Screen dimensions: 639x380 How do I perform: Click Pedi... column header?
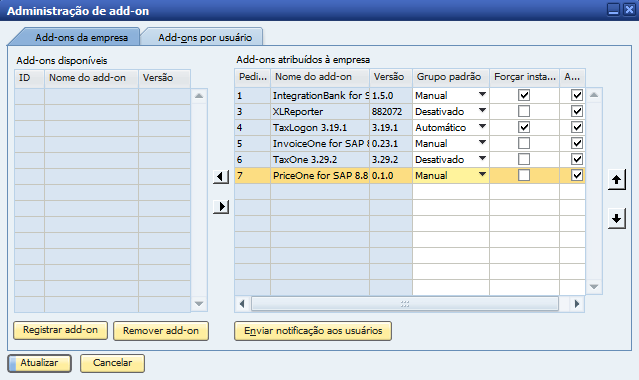tap(253, 77)
